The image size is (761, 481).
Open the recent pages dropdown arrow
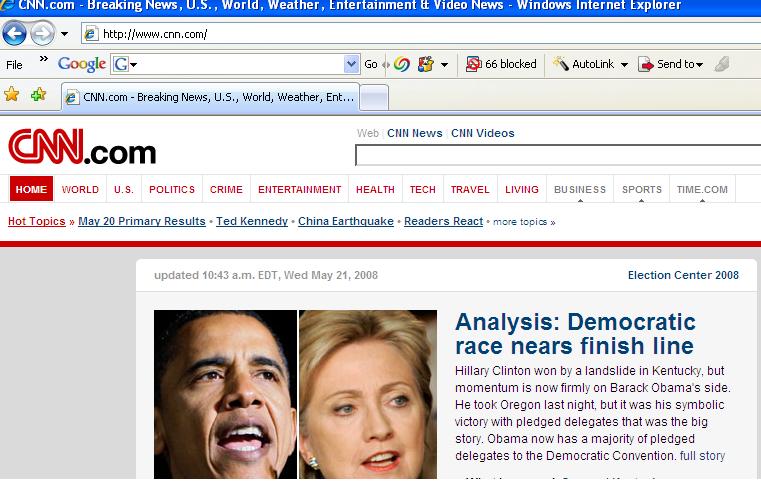[x=65, y=34]
